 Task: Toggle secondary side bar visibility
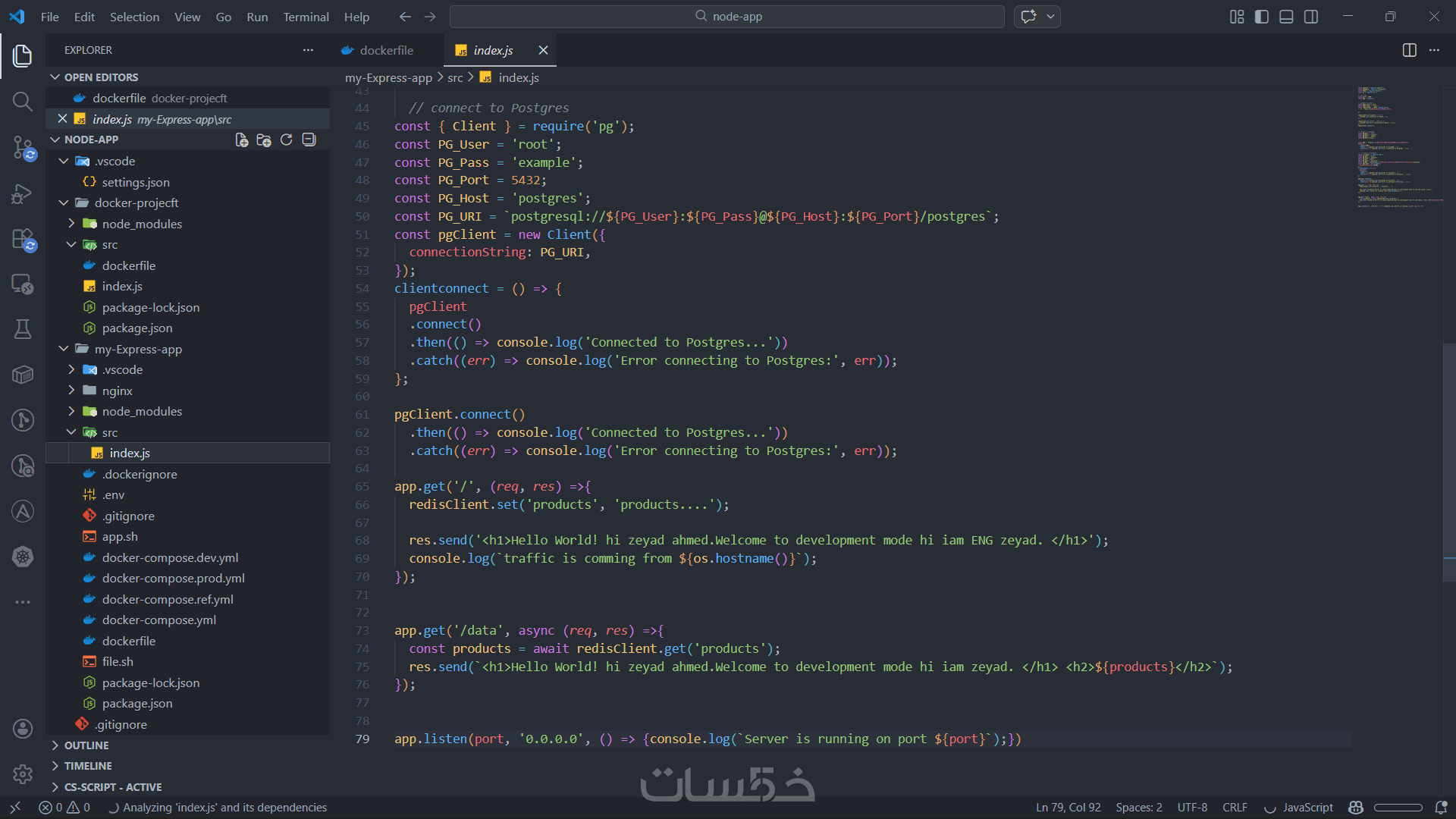click(x=1311, y=17)
